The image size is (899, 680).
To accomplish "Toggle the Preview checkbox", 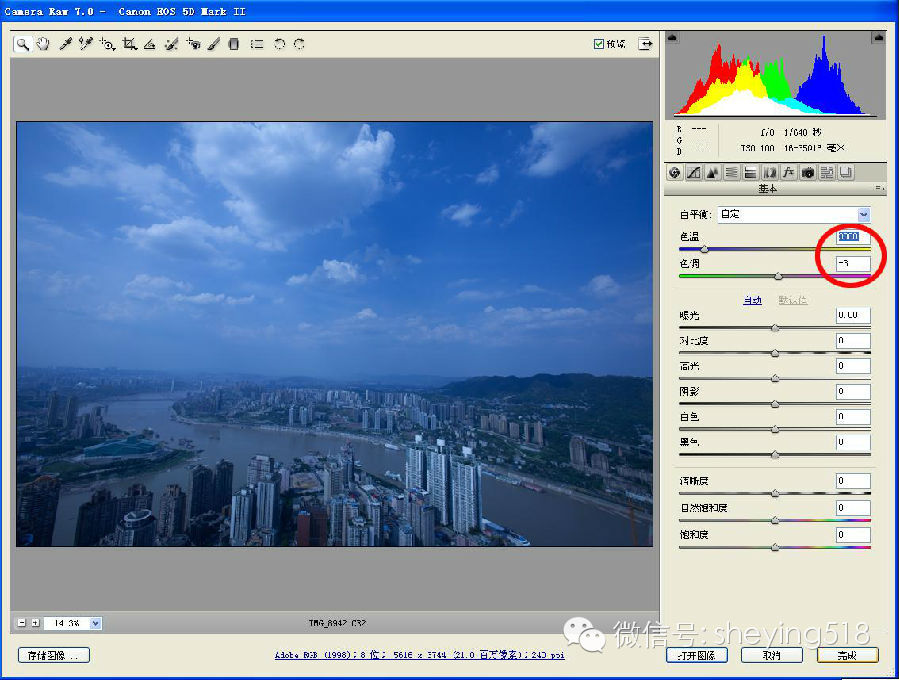I will point(599,44).
